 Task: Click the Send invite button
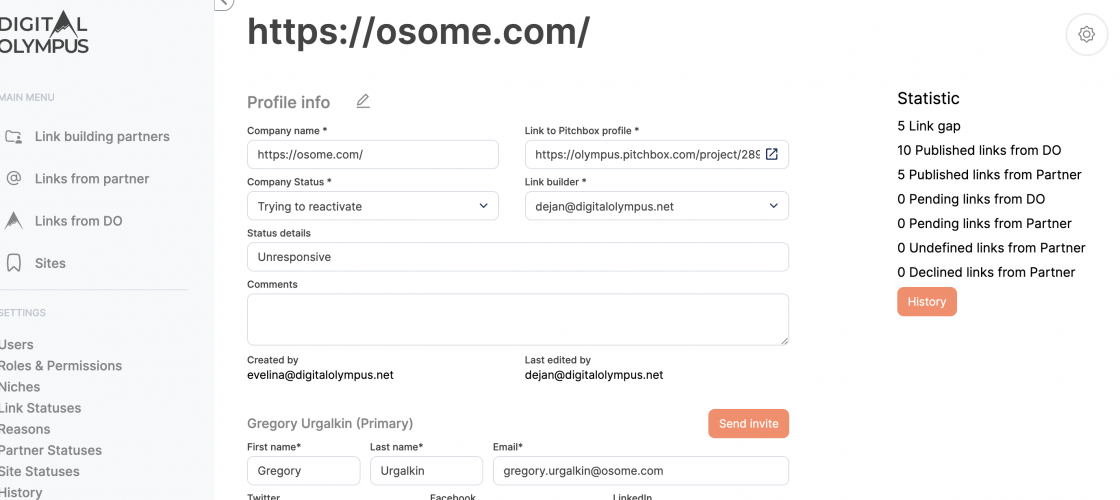[748, 424]
